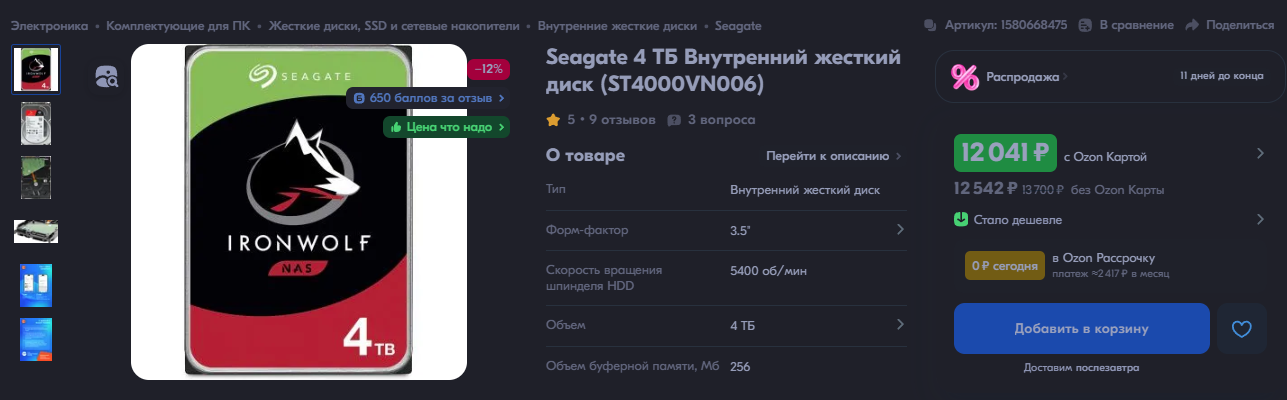Click the star rating icon near reviews
Image resolution: width=1287 pixels, height=400 pixels.
(553, 120)
